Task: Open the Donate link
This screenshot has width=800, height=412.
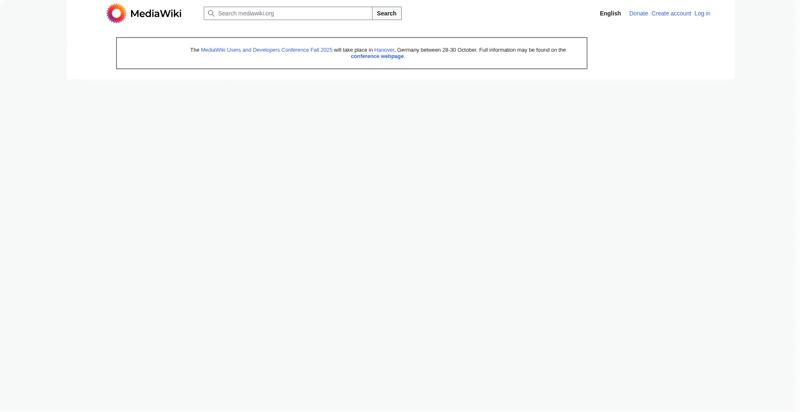Action: [x=638, y=13]
